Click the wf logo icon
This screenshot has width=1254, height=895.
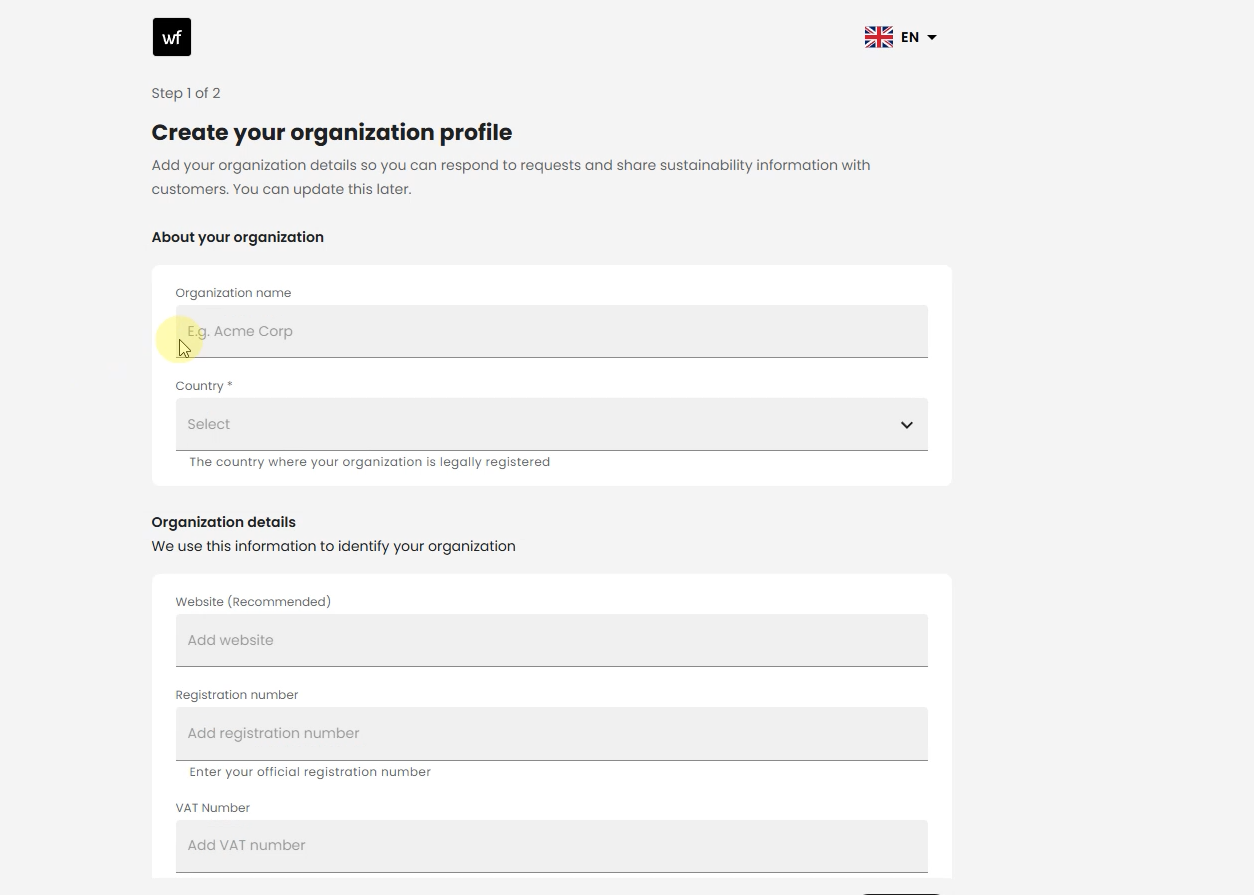[172, 37]
